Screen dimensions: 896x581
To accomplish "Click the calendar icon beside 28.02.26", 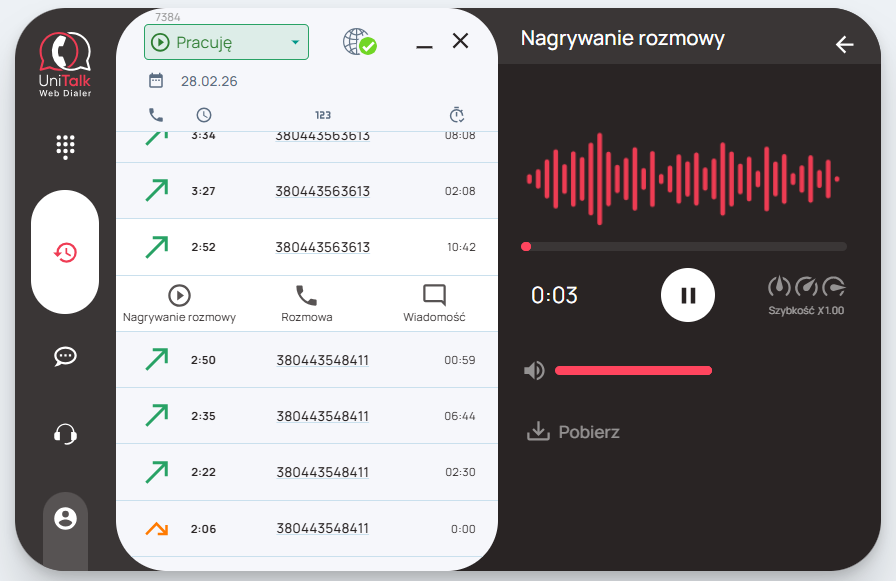I will coord(156,81).
